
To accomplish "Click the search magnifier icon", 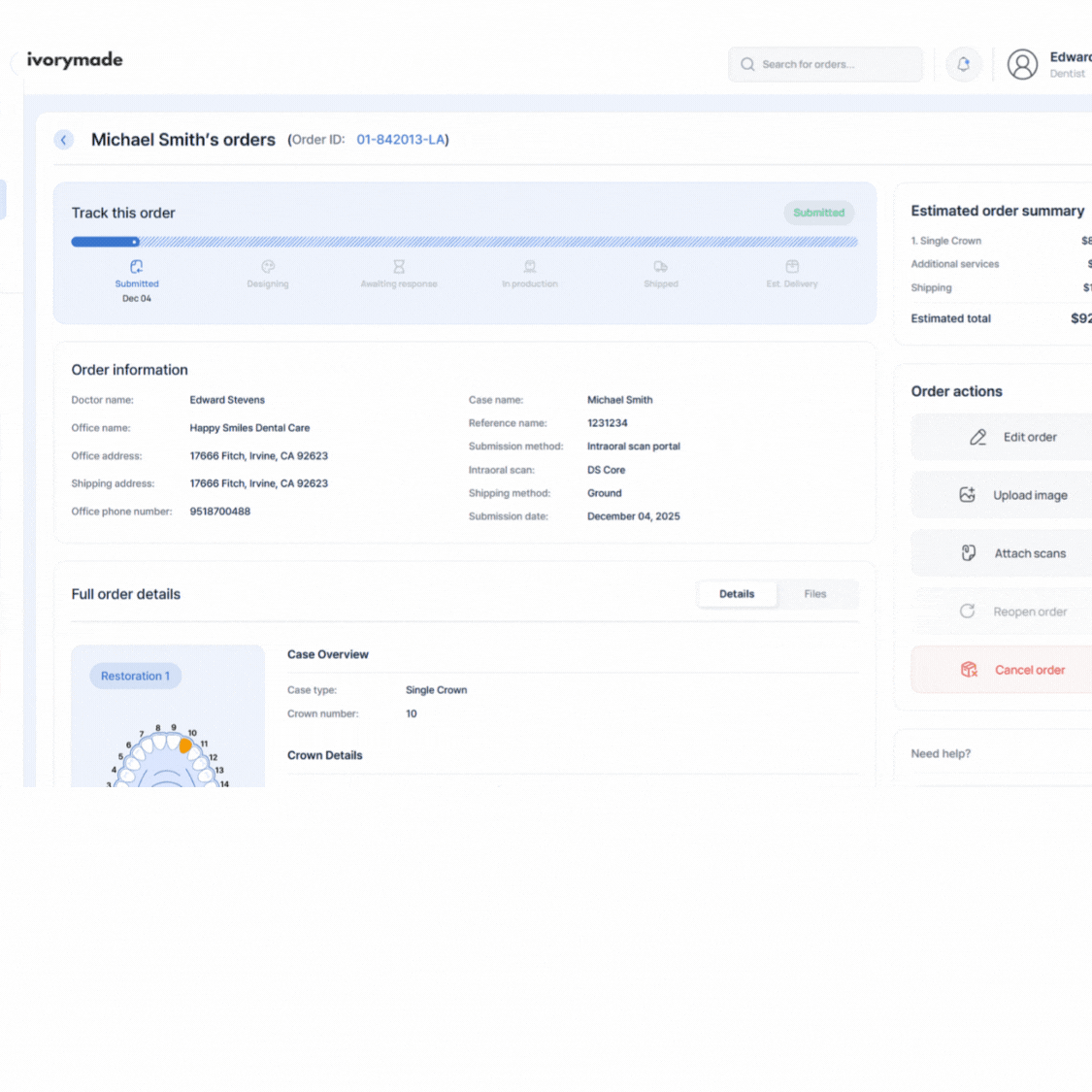I will tap(747, 64).
